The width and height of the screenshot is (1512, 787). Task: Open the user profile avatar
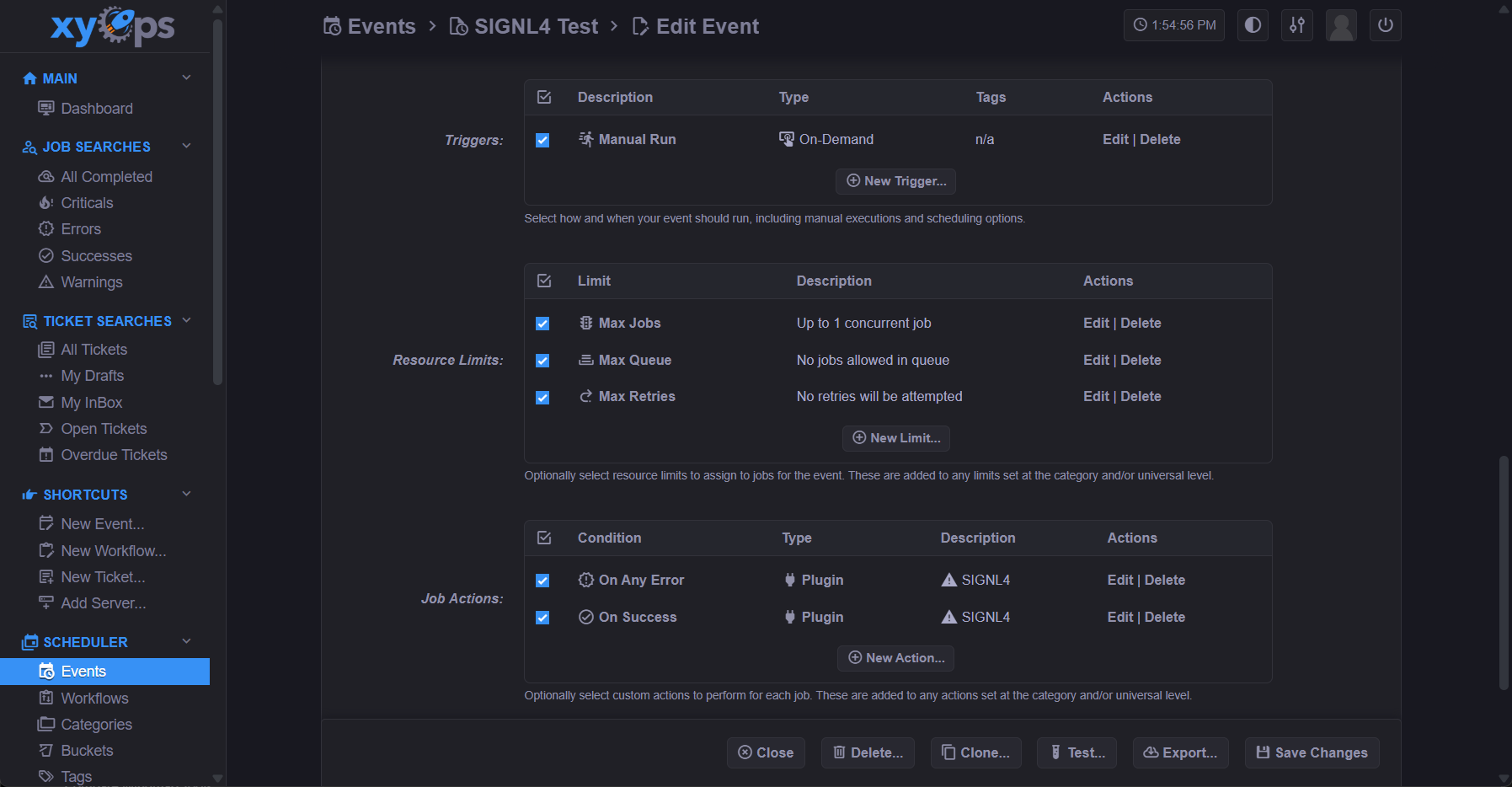point(1341,25)
